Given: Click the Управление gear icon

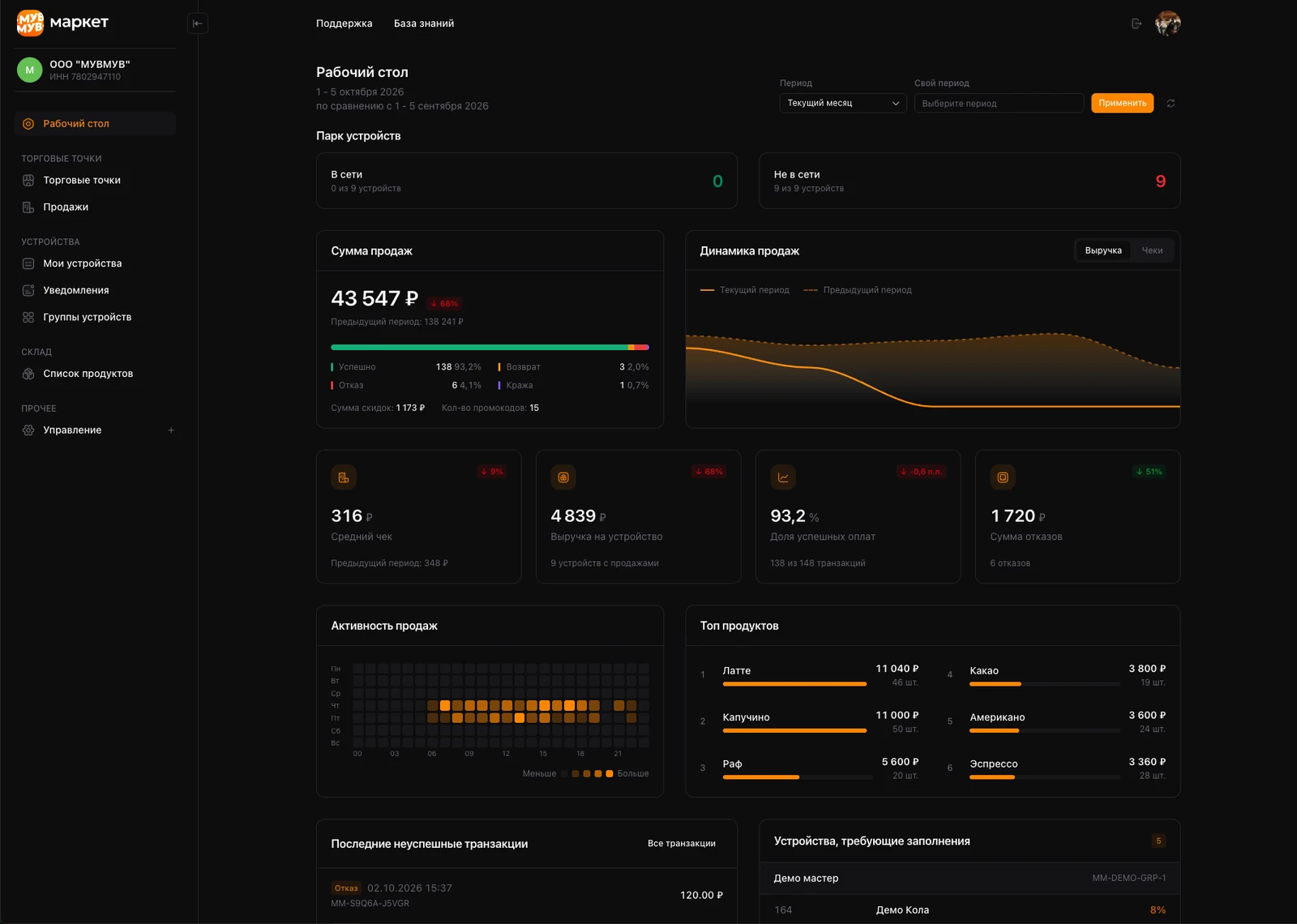Looking at the screenshot, I should 28,430.
